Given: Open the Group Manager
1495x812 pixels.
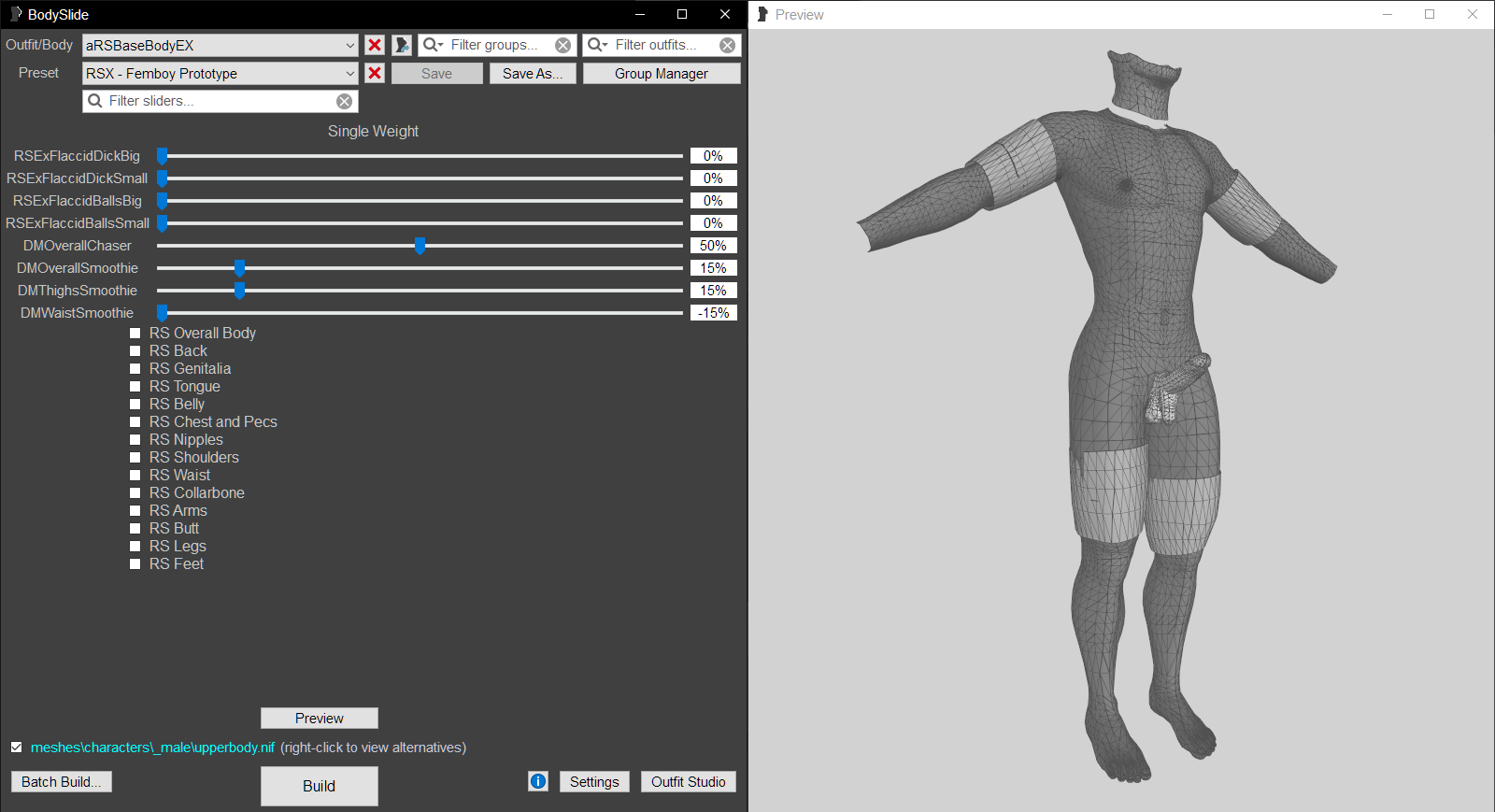Looking at the screenshot, I should [x=662, y=74].
